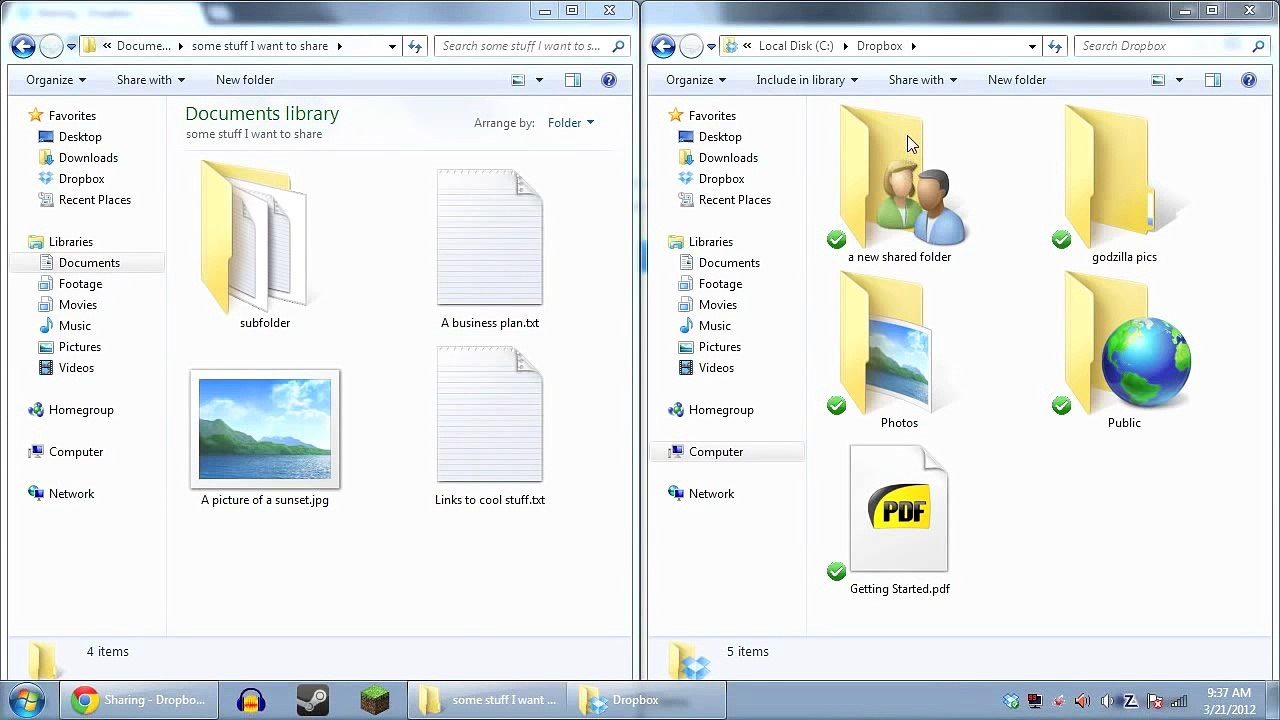1280x720 pixels.
Task: Select Movies in the left window sidebar
Action: click(78, 305)
